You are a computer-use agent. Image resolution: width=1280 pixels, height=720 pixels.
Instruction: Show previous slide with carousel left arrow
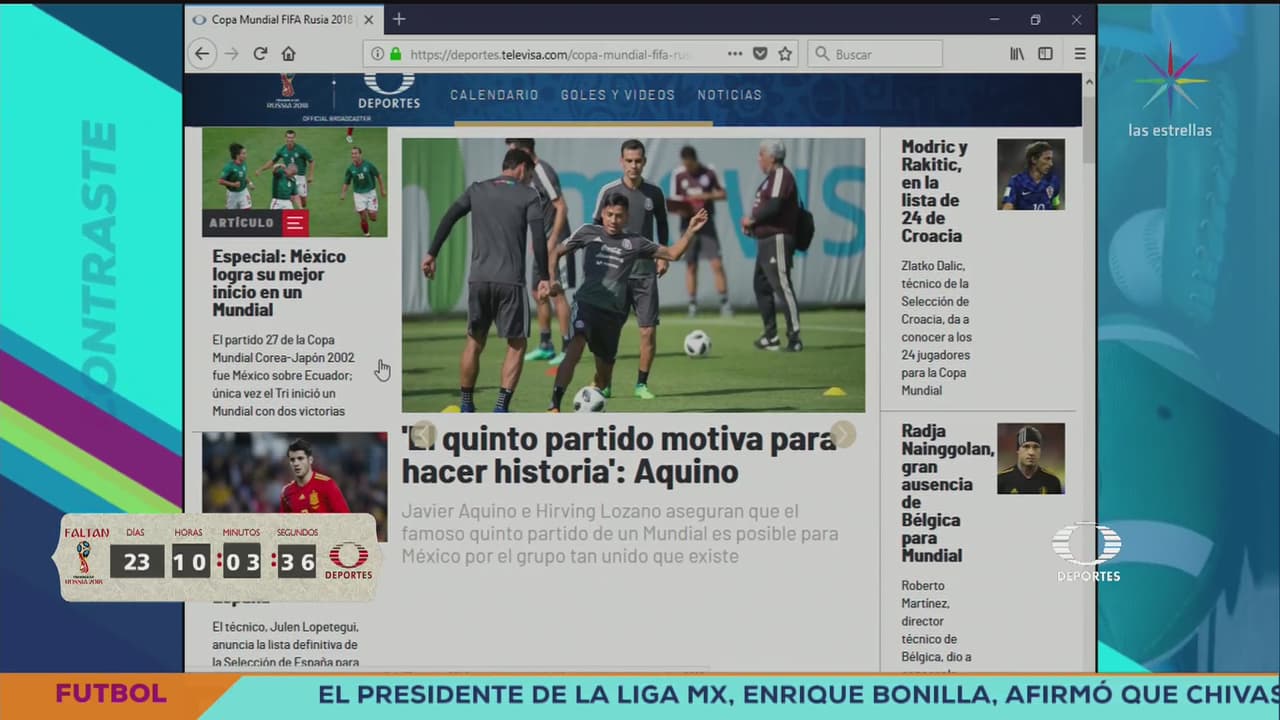pos(423,434)
